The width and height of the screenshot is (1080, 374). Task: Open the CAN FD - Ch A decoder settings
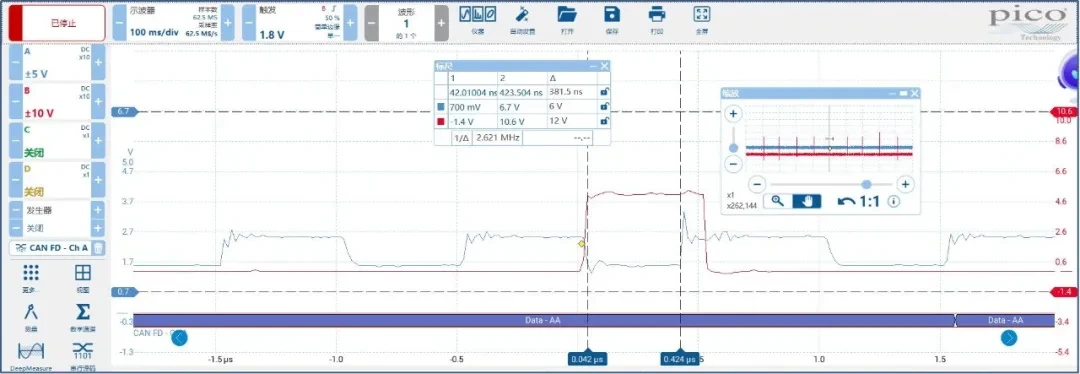[51, 248]
